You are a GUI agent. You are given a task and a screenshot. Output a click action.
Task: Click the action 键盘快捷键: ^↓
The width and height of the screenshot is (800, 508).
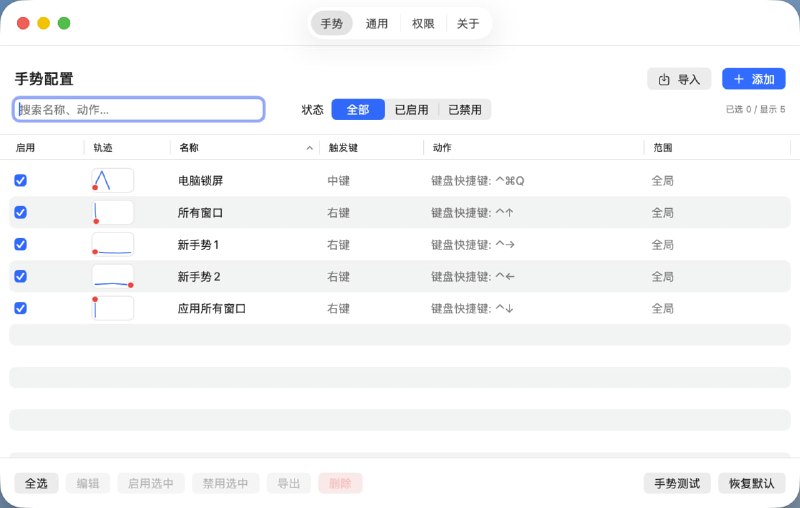coord(472,309)
